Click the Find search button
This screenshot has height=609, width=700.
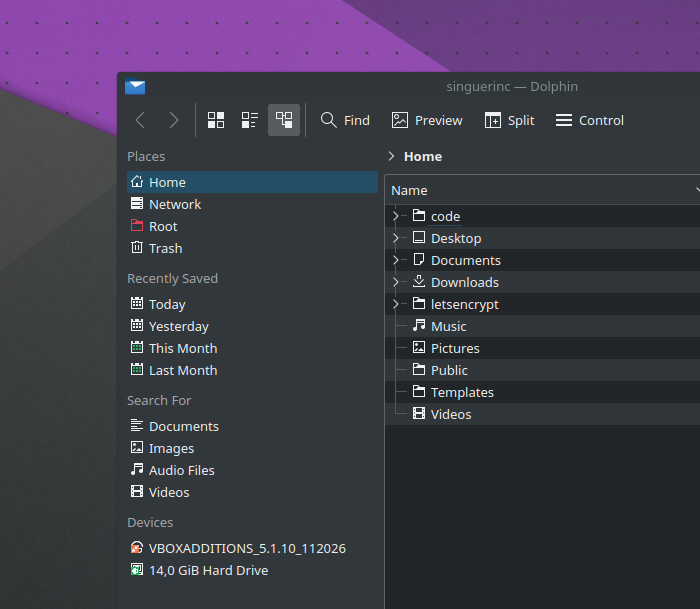coord(345,120)
